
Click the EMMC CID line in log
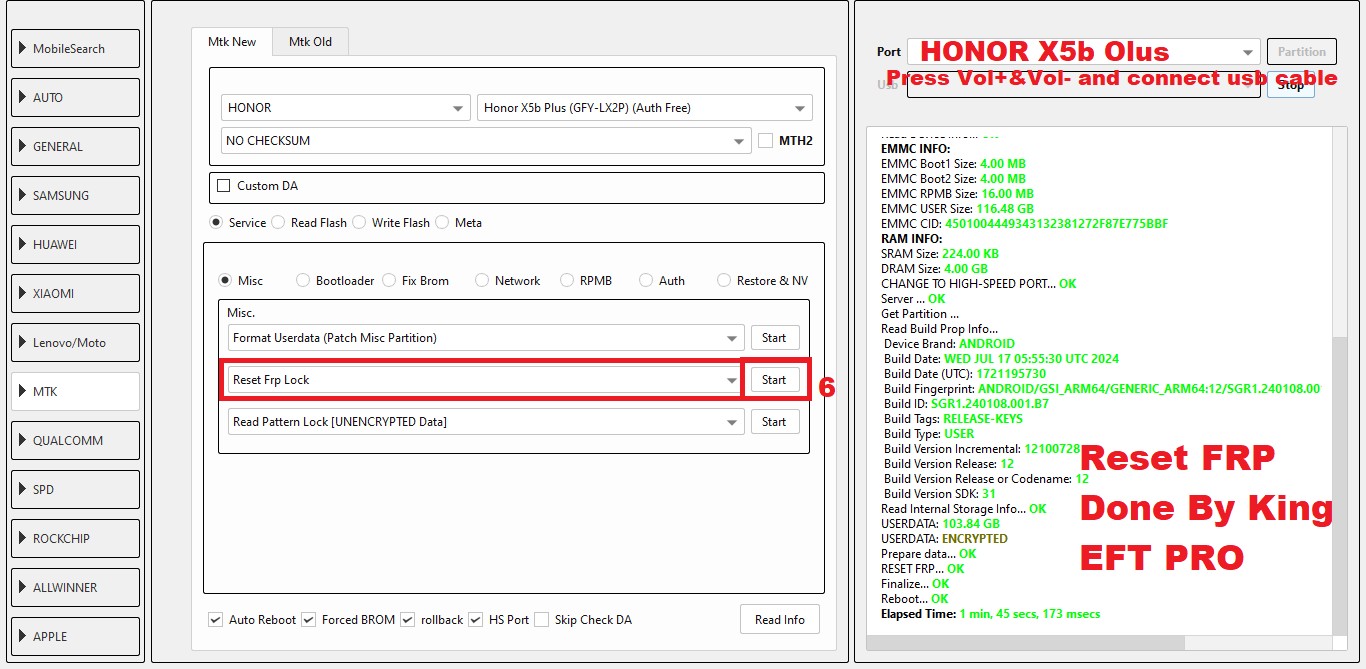tap(1024, 224)
